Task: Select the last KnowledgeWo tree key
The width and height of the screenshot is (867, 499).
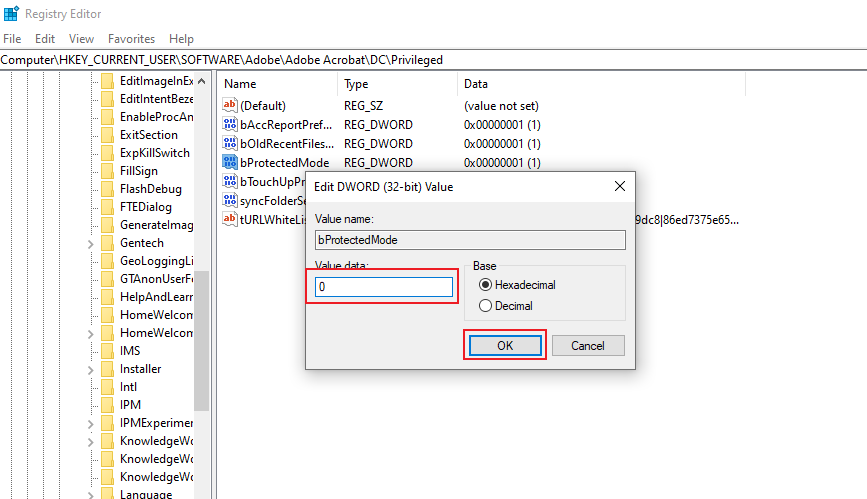Action: coord(156,477)
